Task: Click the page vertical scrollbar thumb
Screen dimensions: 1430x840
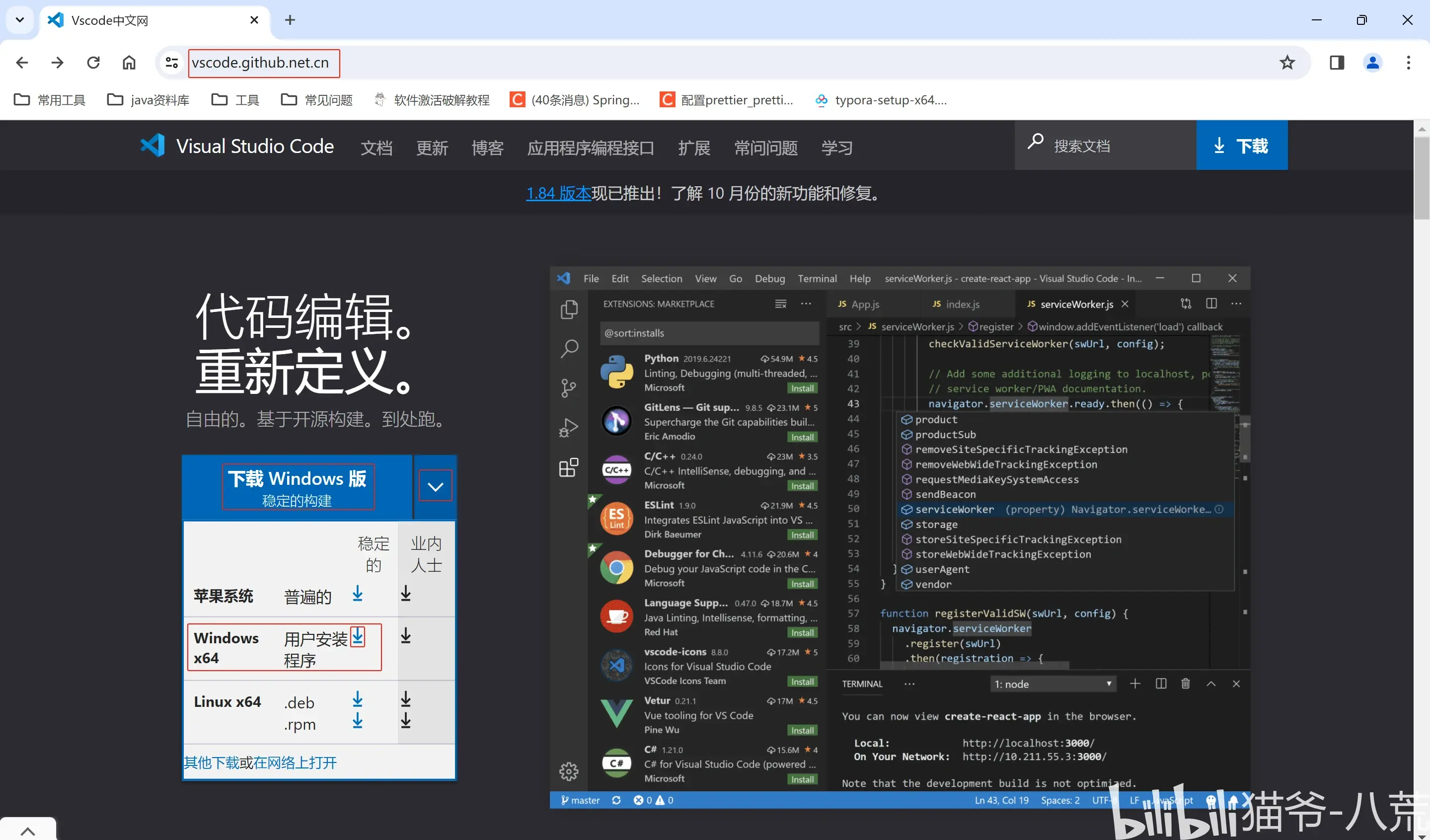Action: tap(1422, 178)
